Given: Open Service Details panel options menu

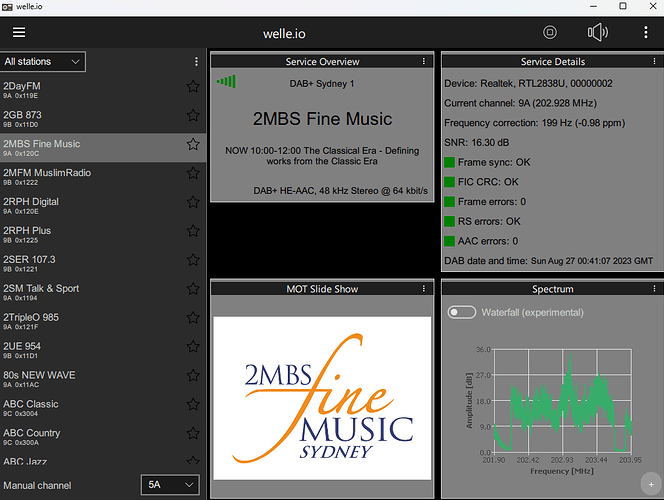Looking at the screenshot, I should point(651,62).
